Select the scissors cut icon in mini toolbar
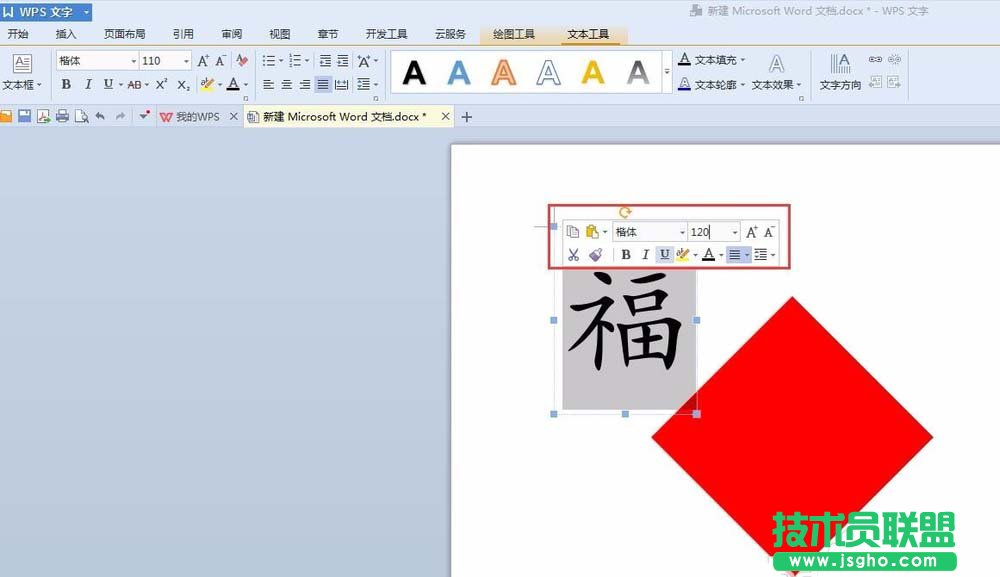Image resolution: width=1000 pixels, height=577 pixels. pos(574,255)
